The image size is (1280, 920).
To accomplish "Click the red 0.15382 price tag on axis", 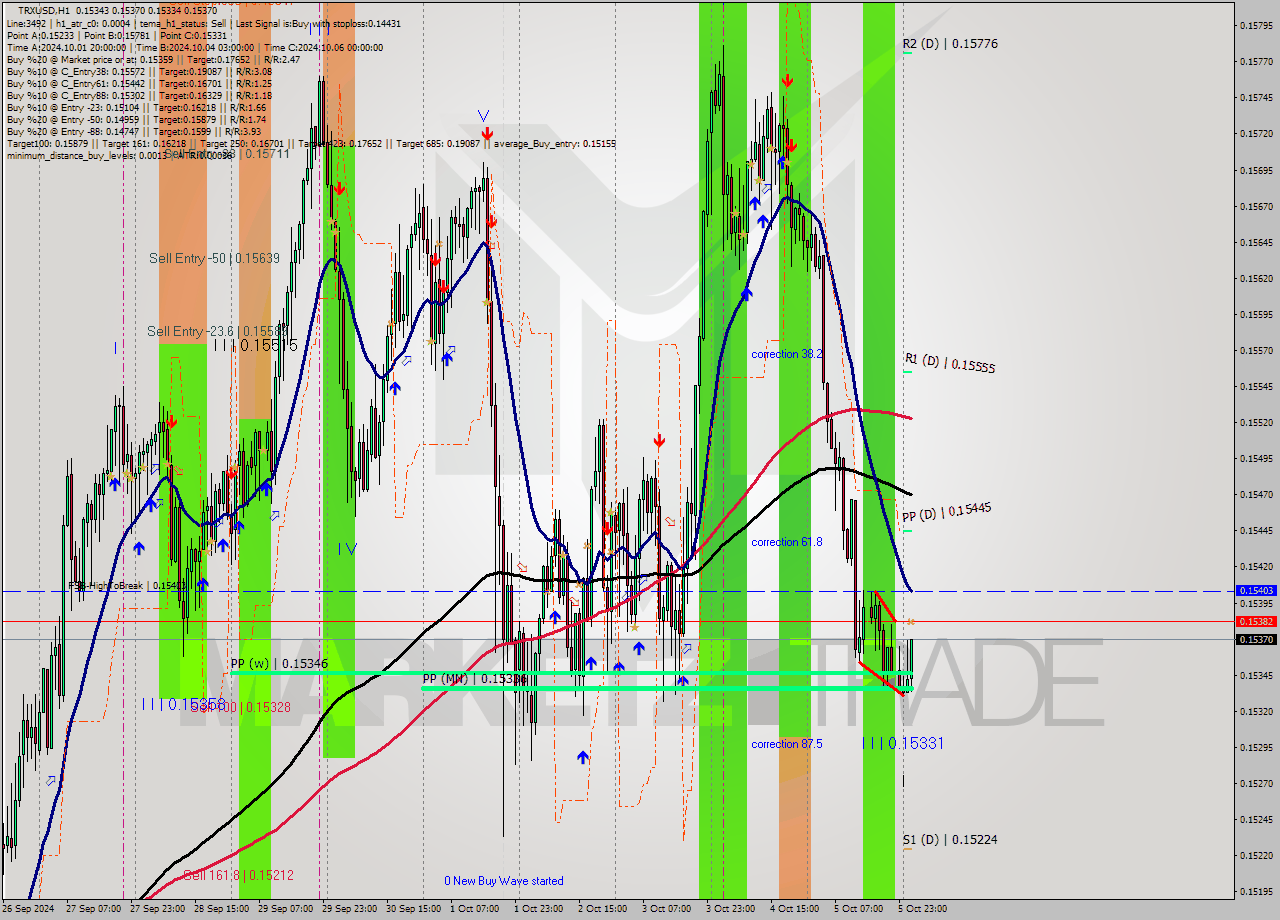I will click(x=1256, y=621).
